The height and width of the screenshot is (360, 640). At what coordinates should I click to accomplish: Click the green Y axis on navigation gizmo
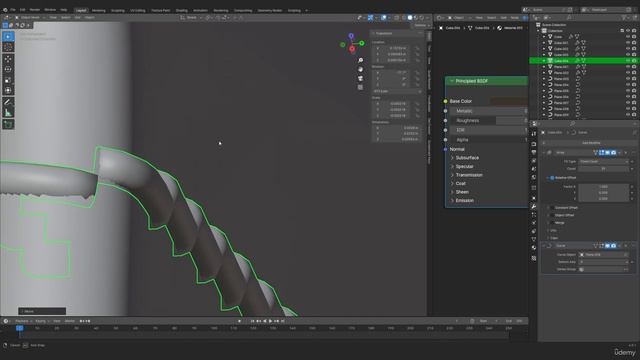pyautogui.click(x=362, y=43)
